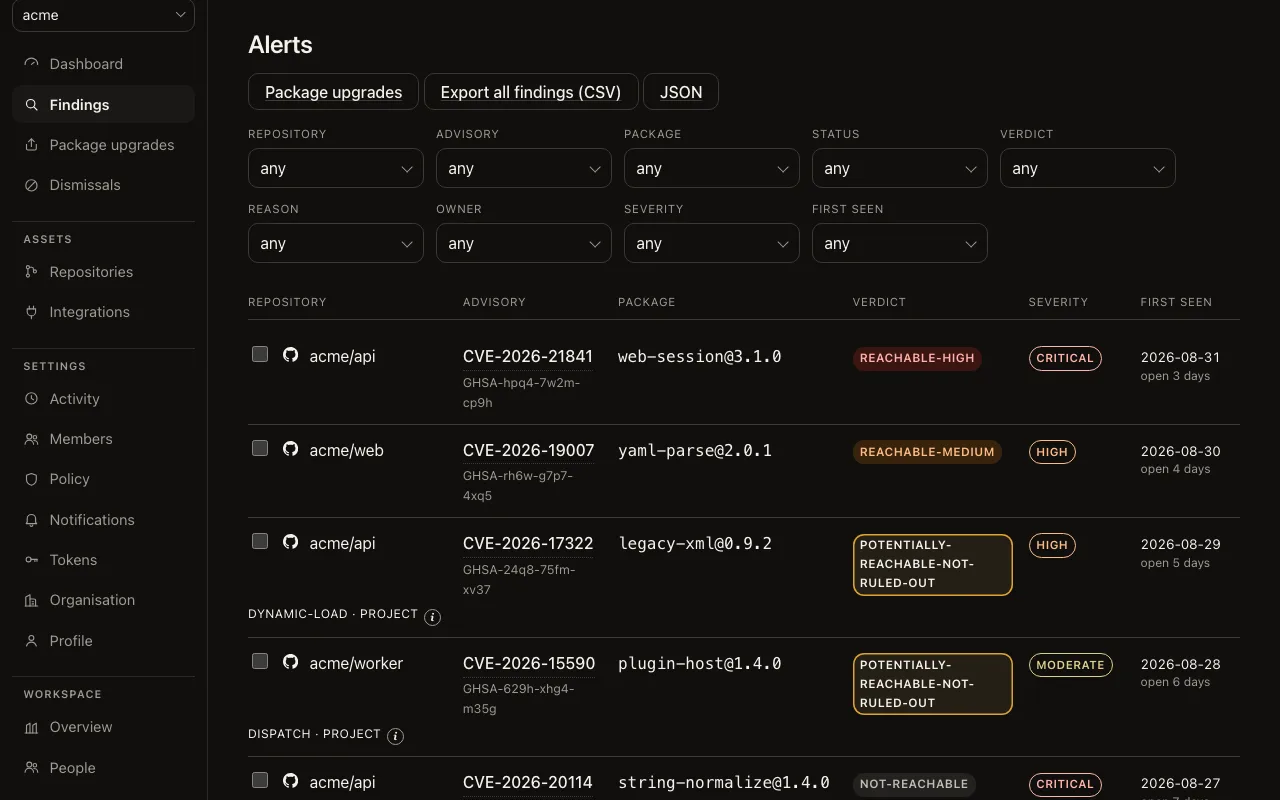
Task: Click the Integrations plug icon
Action: 31,312
